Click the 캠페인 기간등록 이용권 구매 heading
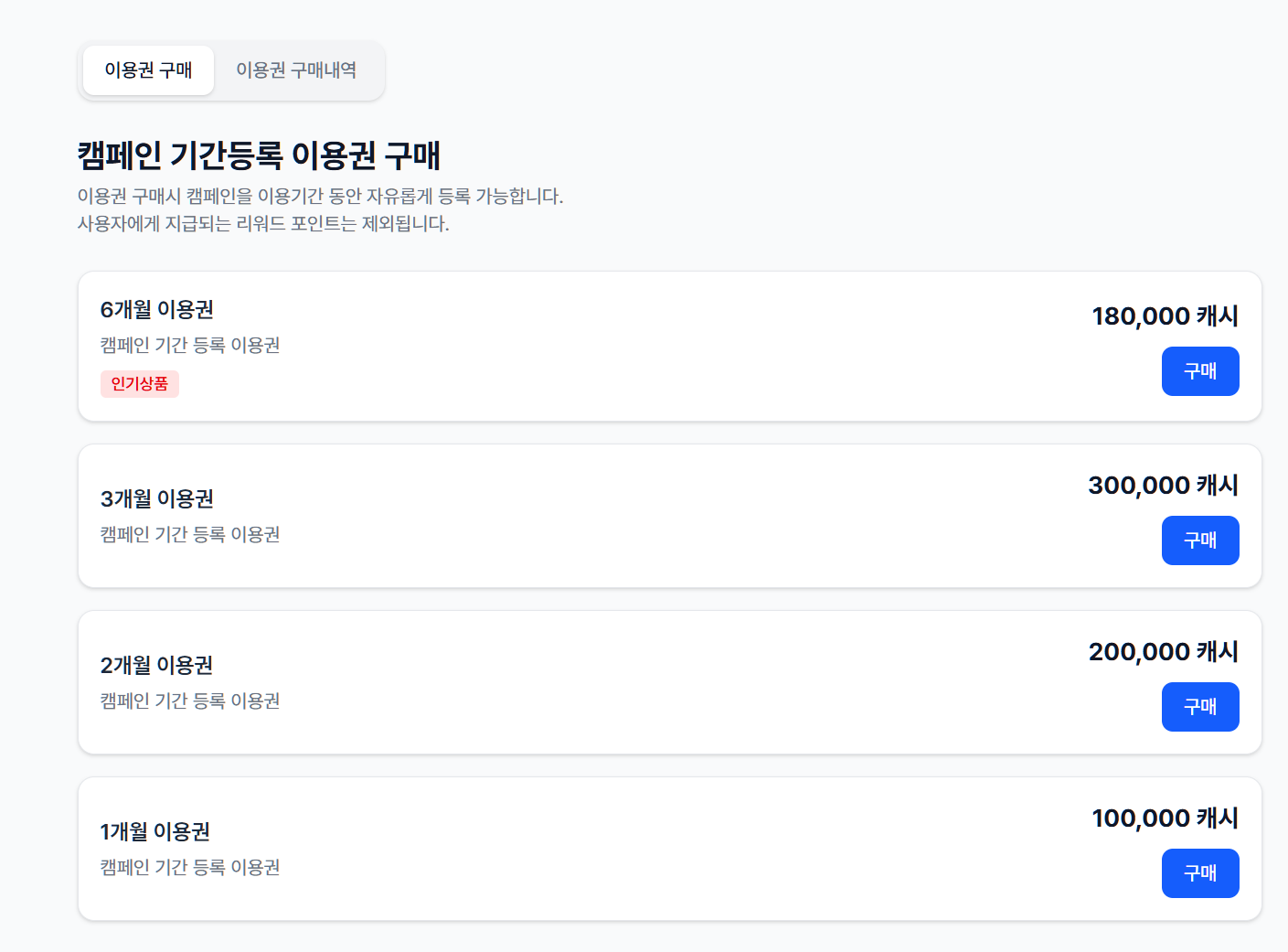The width and height of the screenshot is (1288, 952). pos(259,156)
